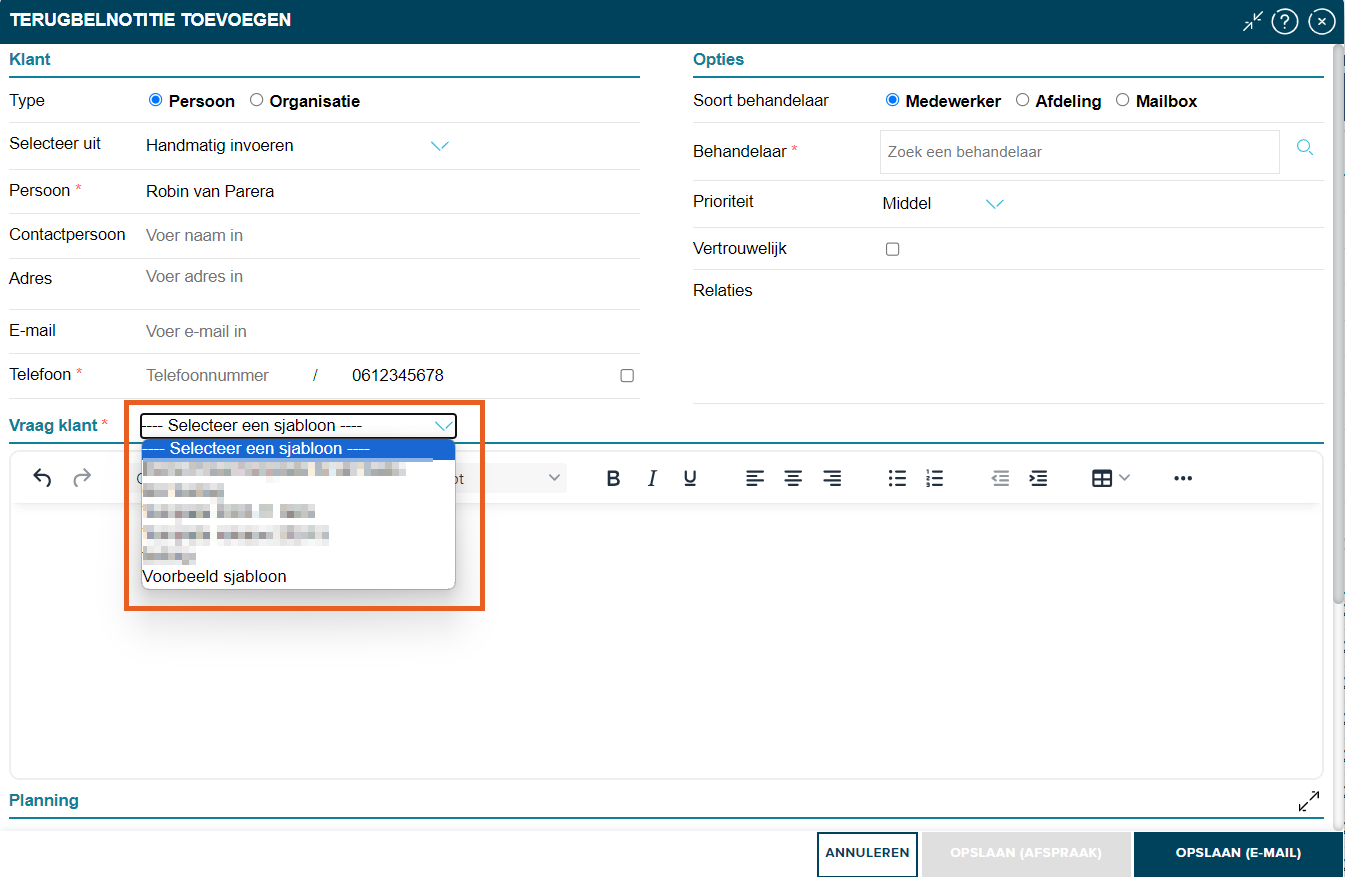The height and width of the screenshot is (877, 1345).
Task: Show more editor toolbar options
Action: click(x=1183, y=478)
